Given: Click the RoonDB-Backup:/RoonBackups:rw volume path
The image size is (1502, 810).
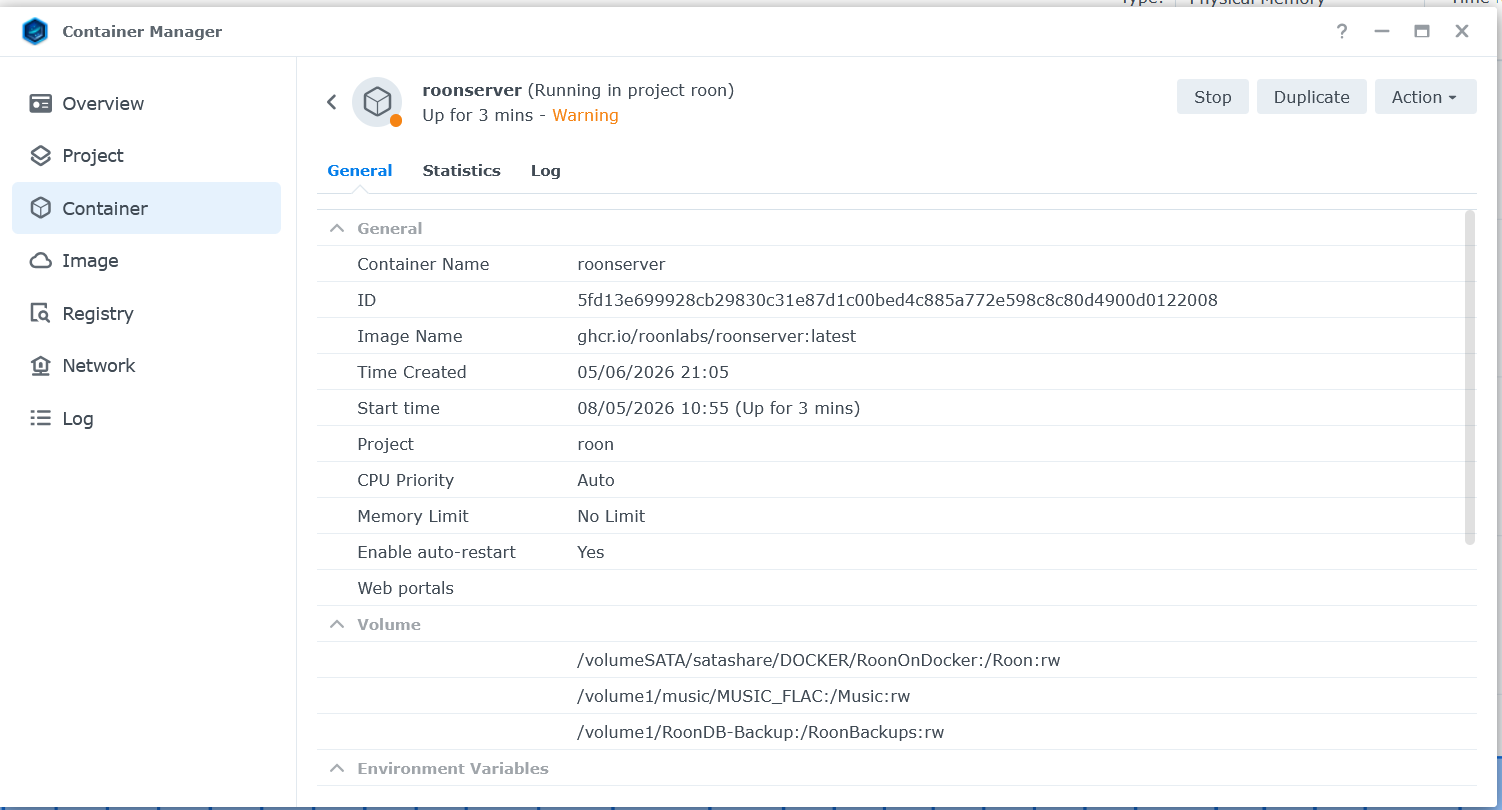Looking at the screenshot, I should pos(760,732).
